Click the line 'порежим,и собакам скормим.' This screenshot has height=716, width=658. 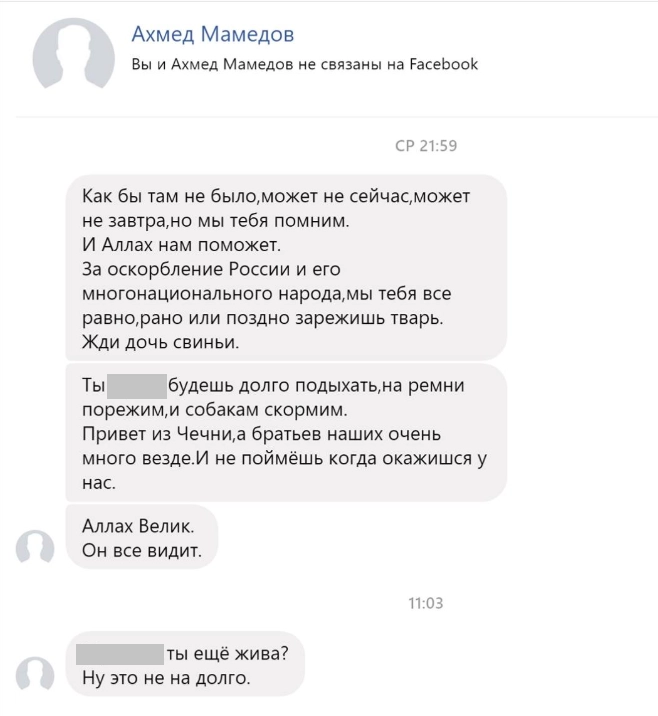215,410
